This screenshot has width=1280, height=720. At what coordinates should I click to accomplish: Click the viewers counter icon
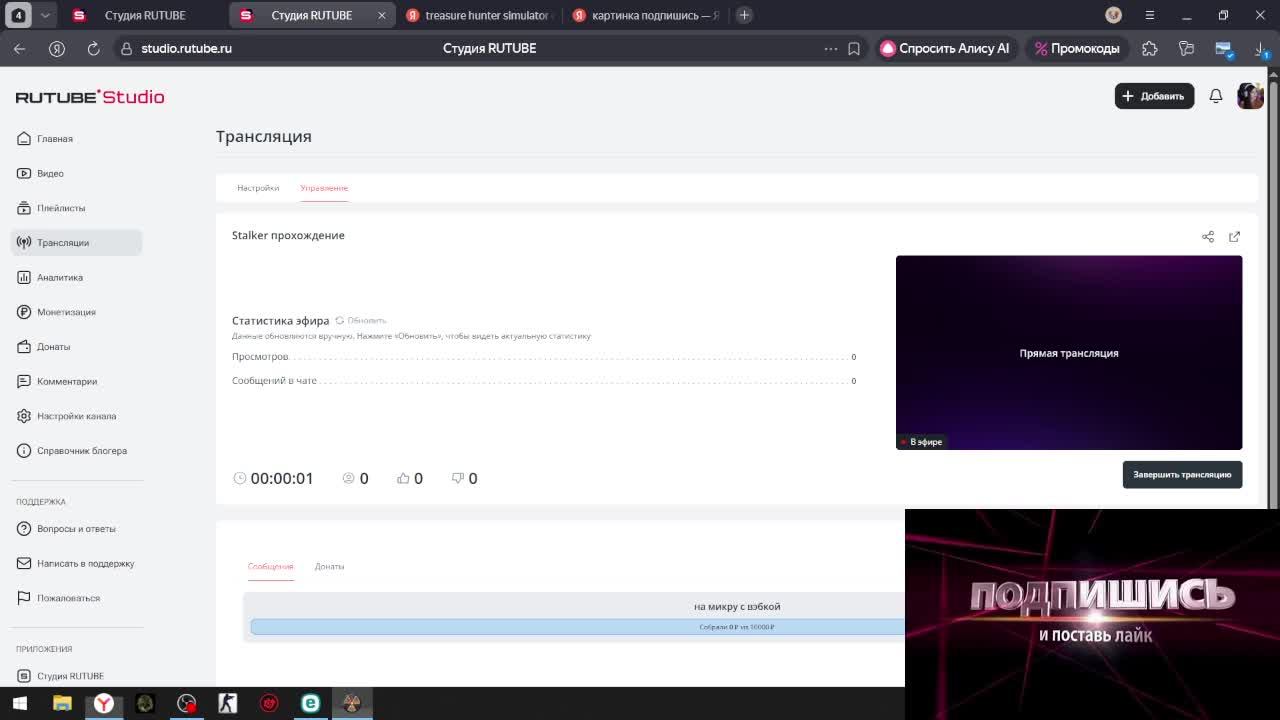point(349,478)
